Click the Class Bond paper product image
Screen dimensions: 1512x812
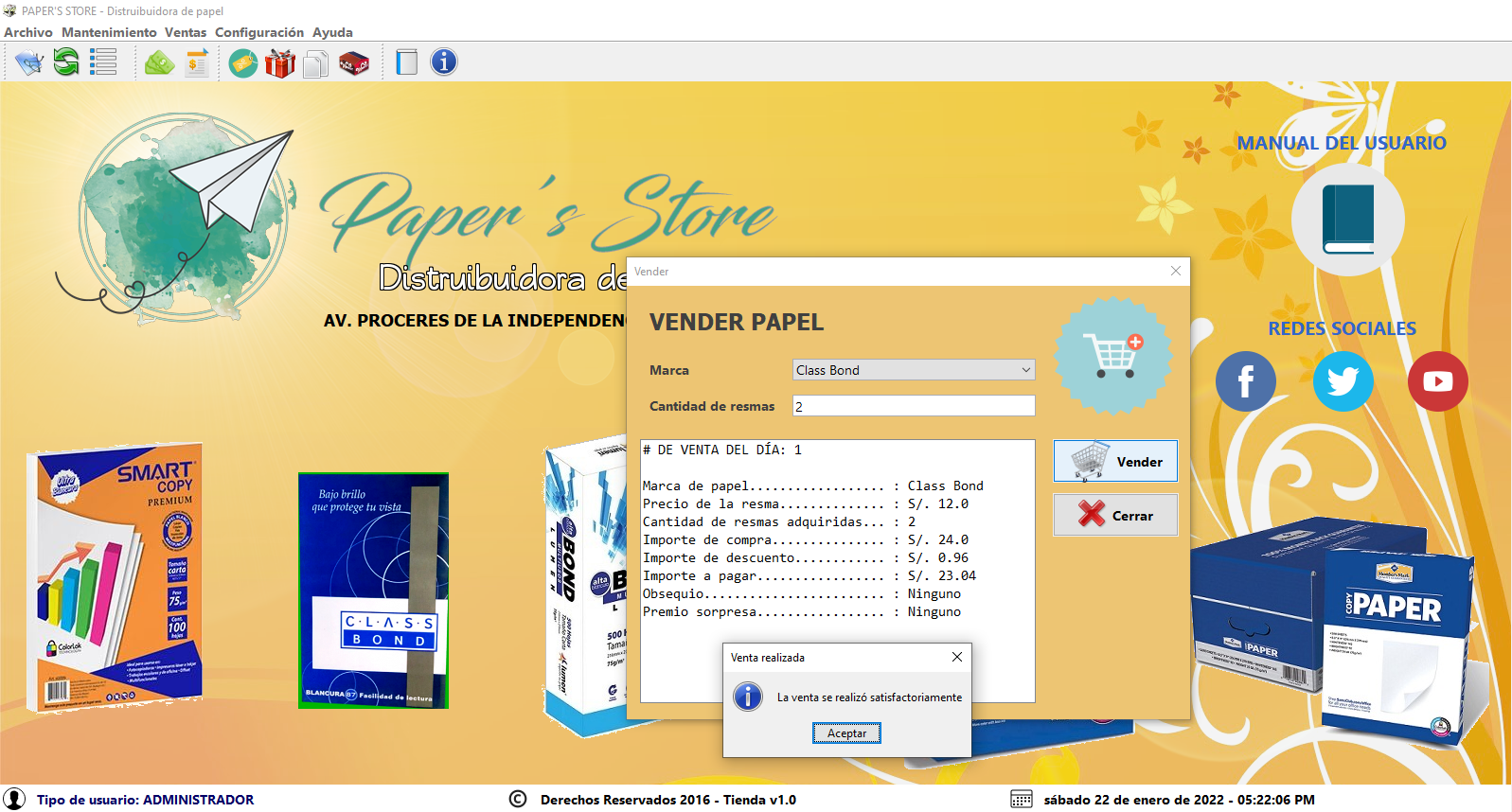(x=373, y=591)
